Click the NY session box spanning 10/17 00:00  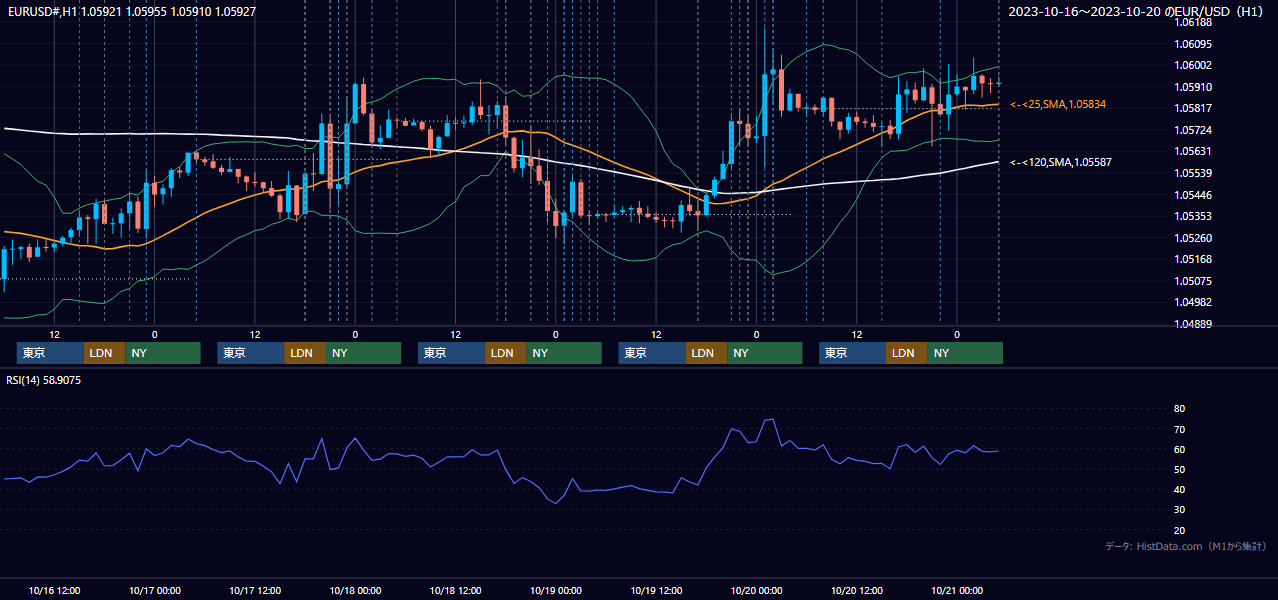(163, 353)
